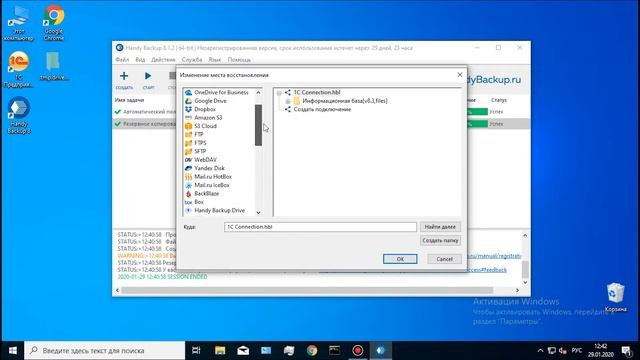Open the notification center icon

[627, 350]
